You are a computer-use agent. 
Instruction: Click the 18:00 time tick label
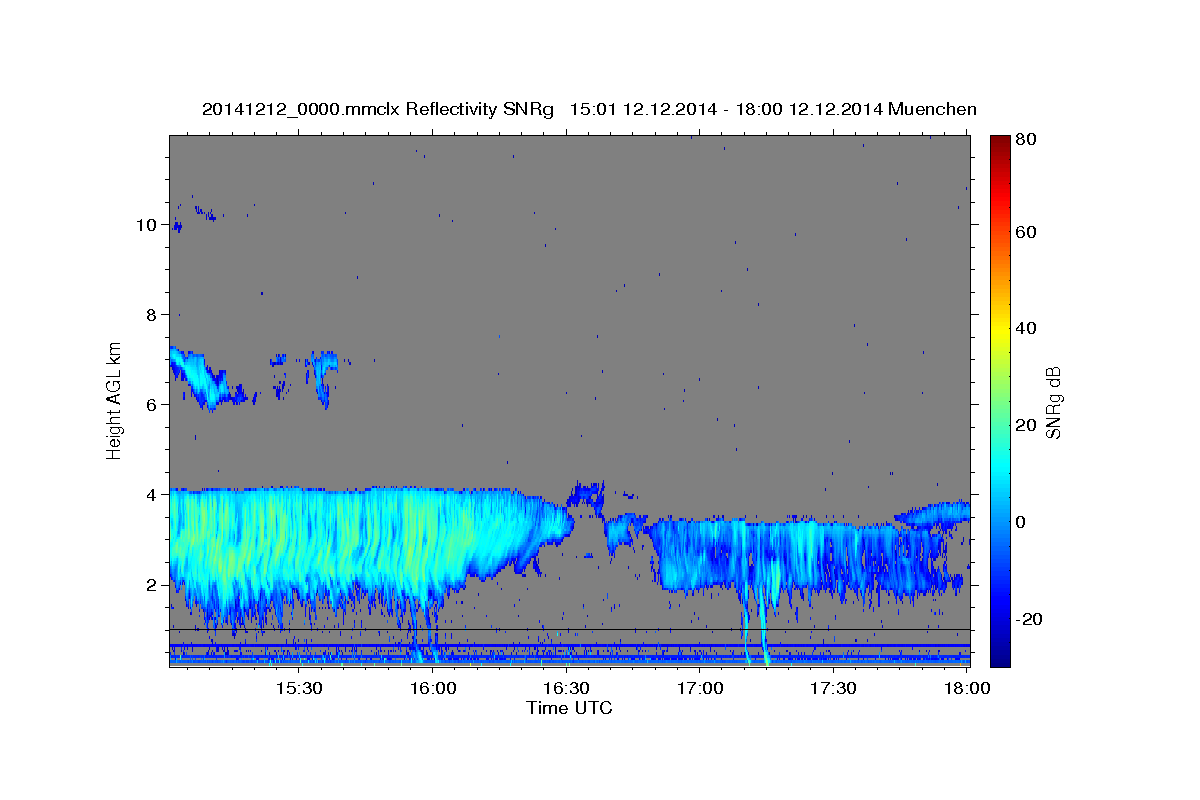968,689
